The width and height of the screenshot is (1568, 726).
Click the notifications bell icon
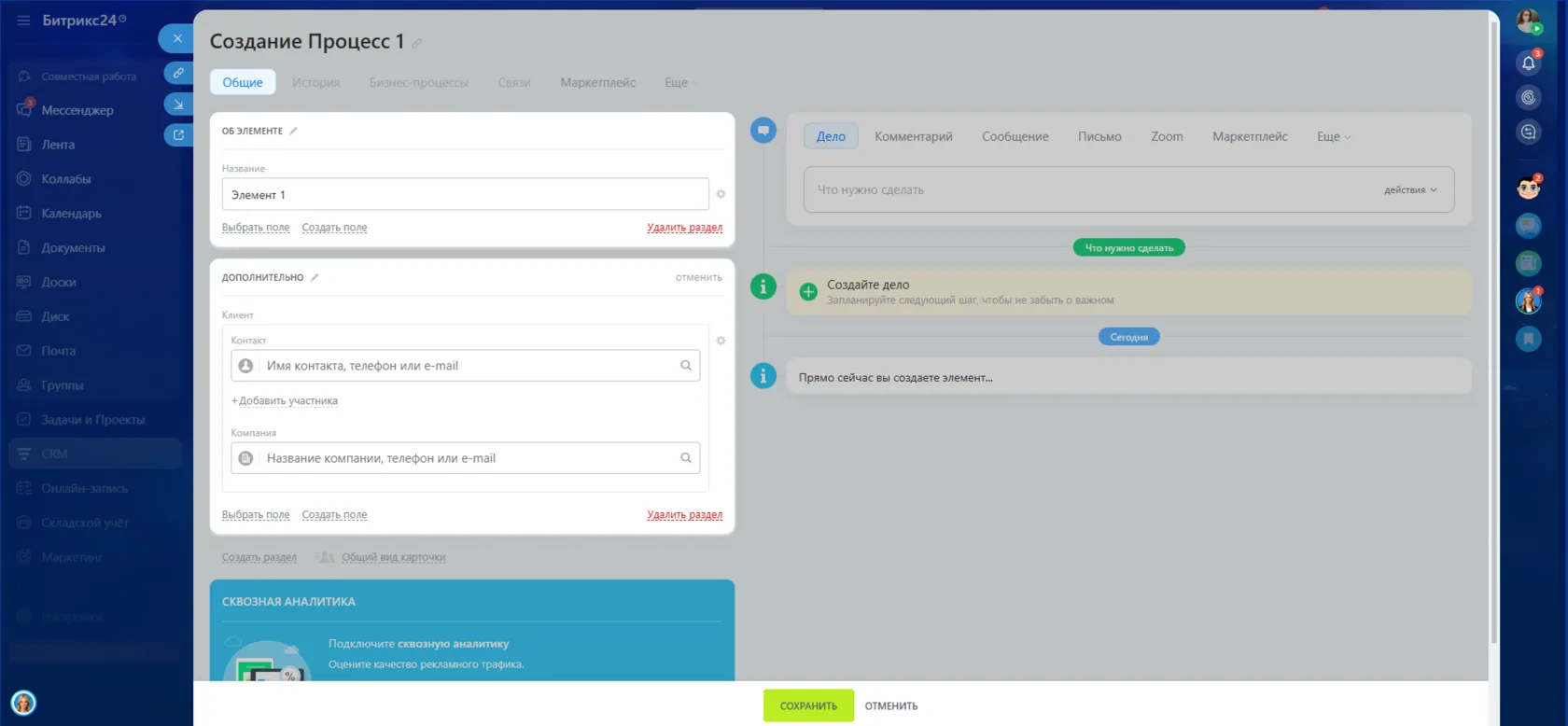[1528, 63]
